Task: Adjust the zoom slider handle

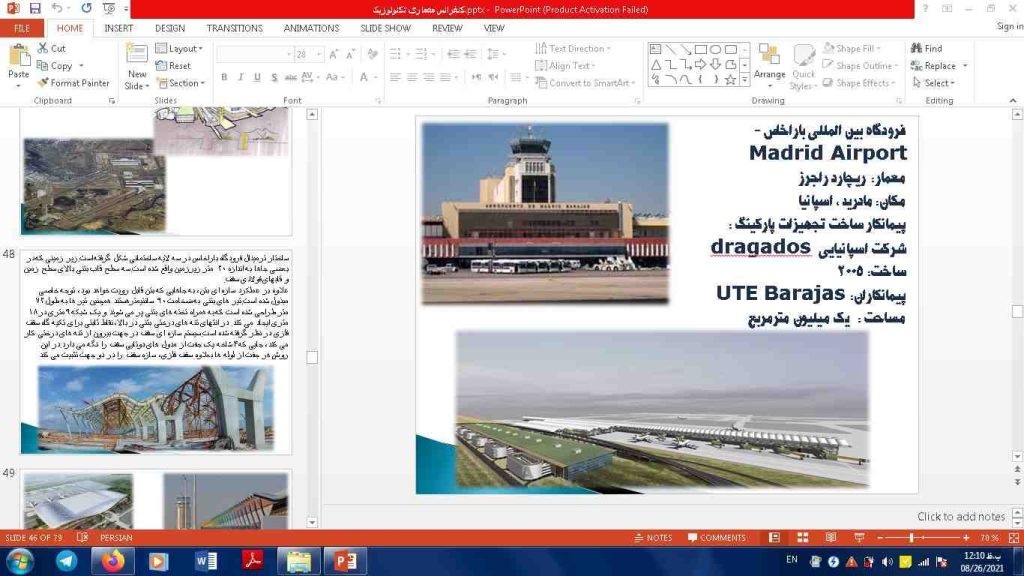Action: 912,537
